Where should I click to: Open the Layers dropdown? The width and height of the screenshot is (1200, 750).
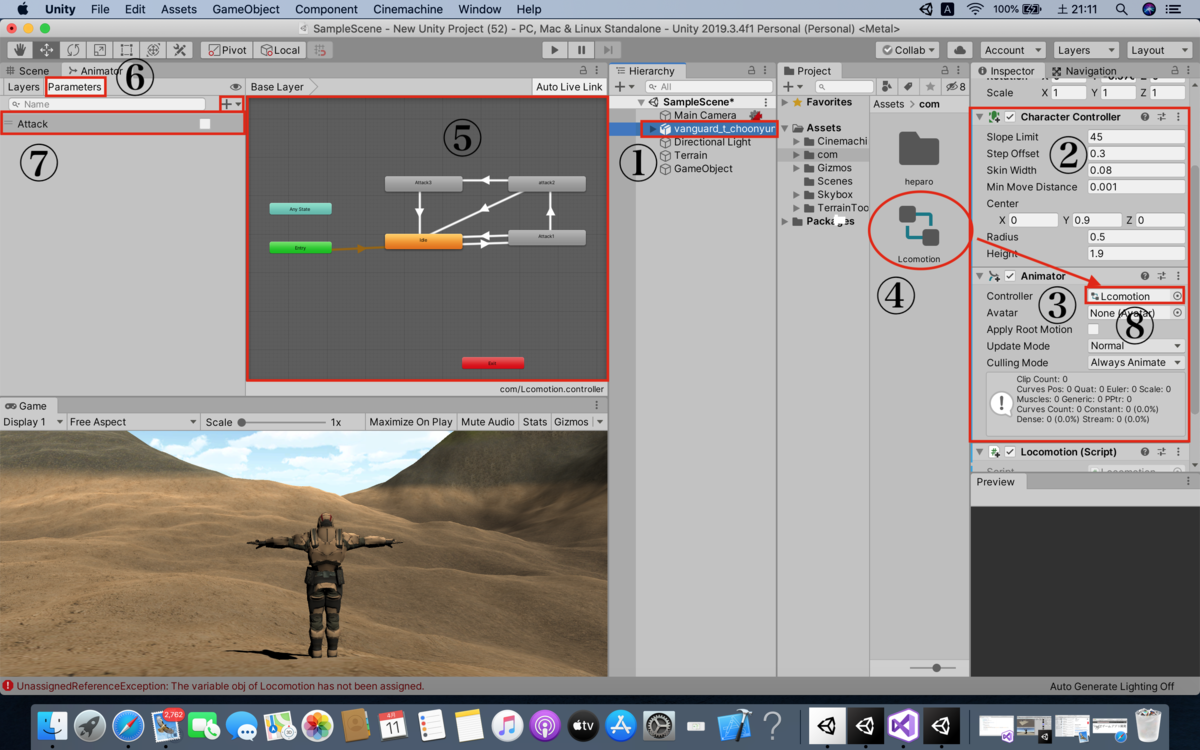click(1085, 50)
